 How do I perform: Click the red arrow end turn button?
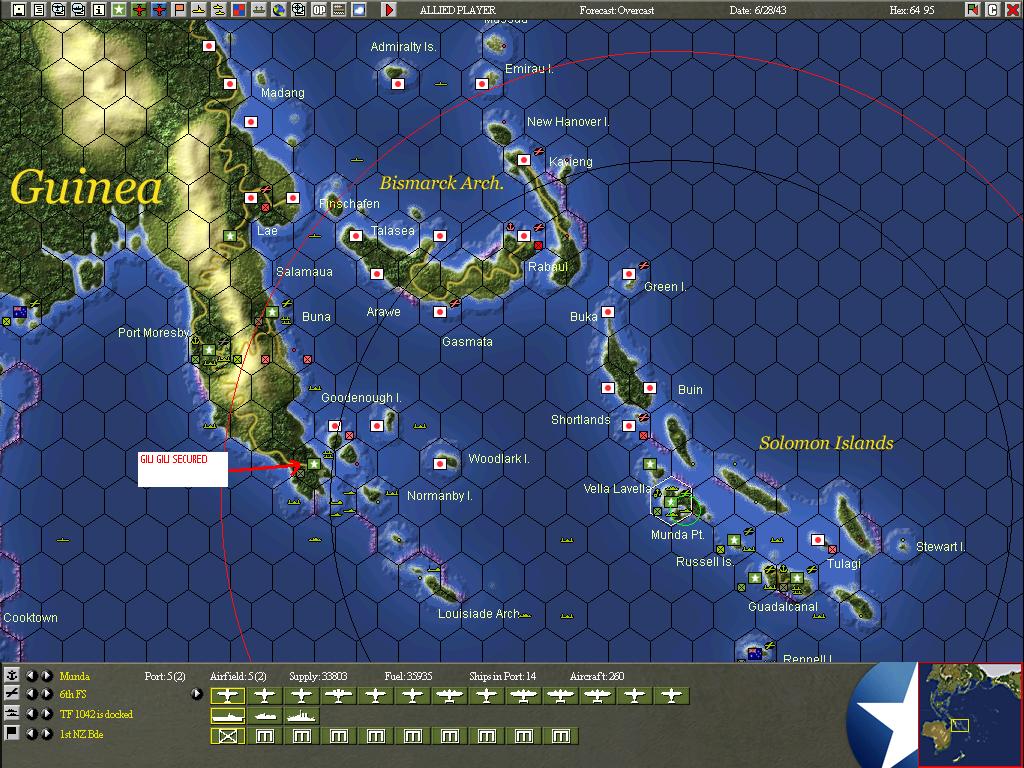click(x=389, y=10)
